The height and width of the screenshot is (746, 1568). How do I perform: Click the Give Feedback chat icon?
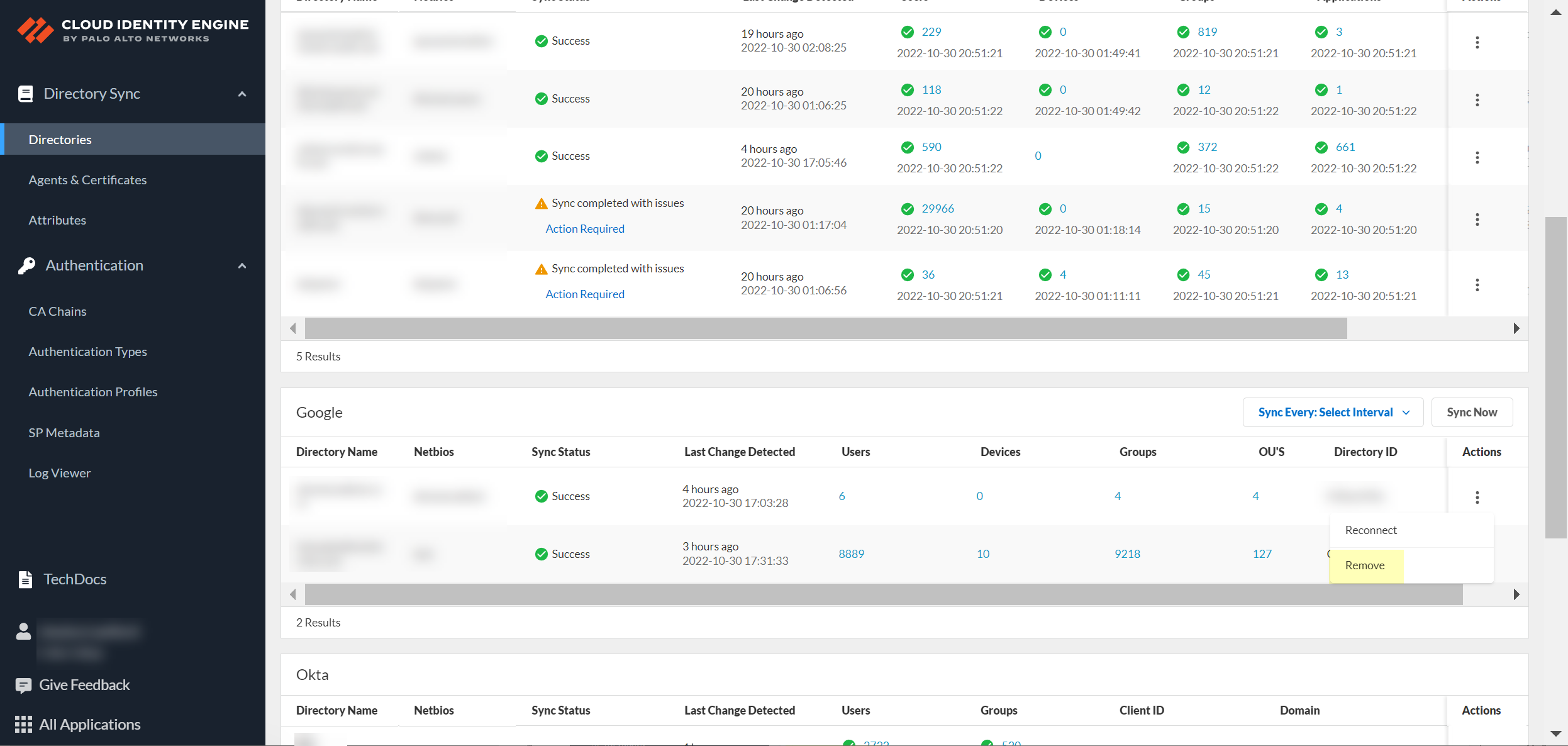tap(23, 686)
